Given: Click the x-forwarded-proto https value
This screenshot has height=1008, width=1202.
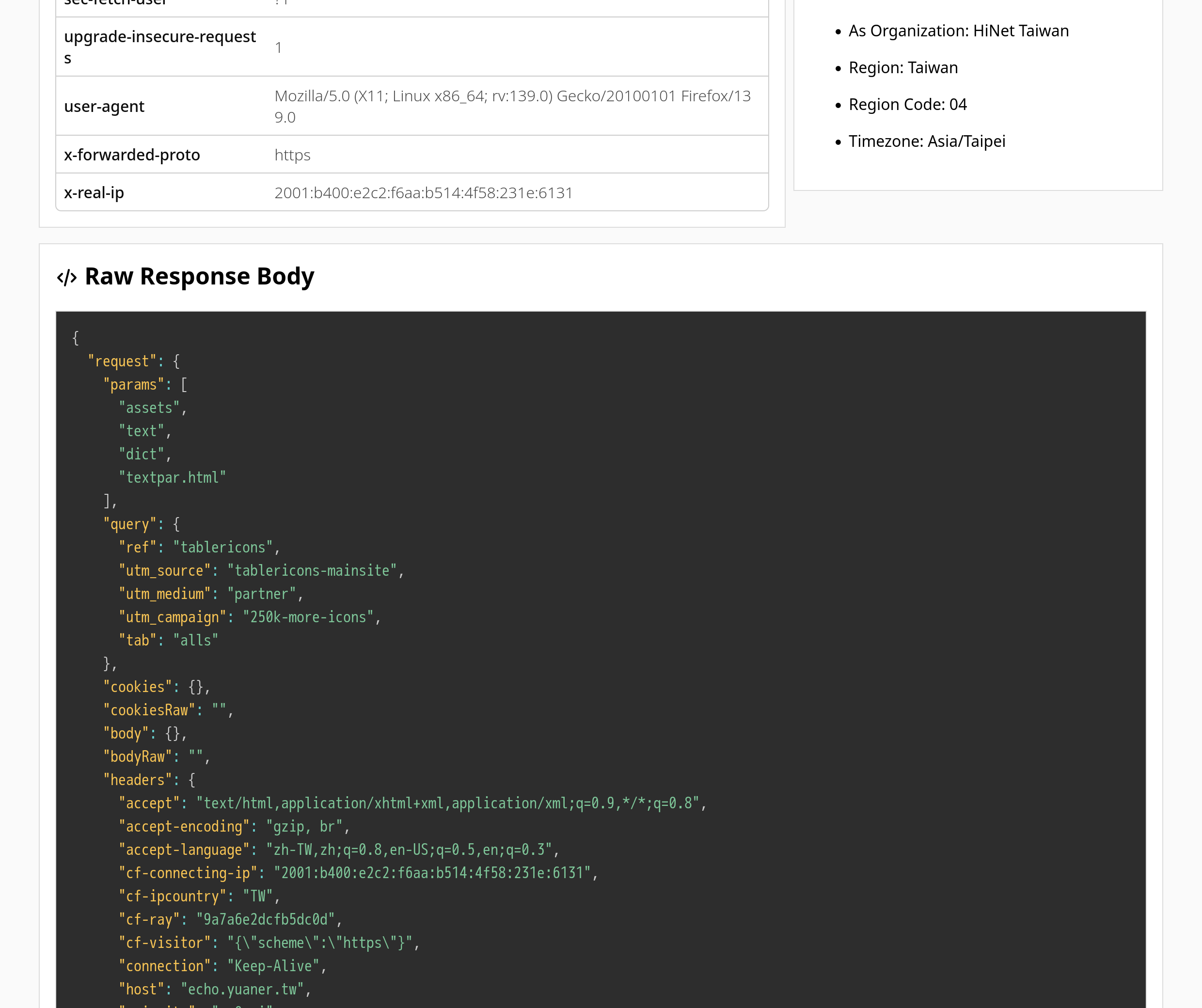Looking at the screenshot, I should [292, 155].
